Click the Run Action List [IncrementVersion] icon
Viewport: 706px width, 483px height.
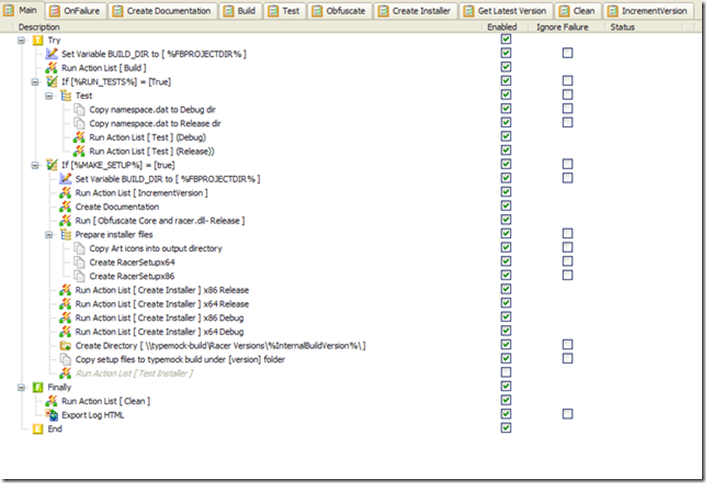[66, 193]
